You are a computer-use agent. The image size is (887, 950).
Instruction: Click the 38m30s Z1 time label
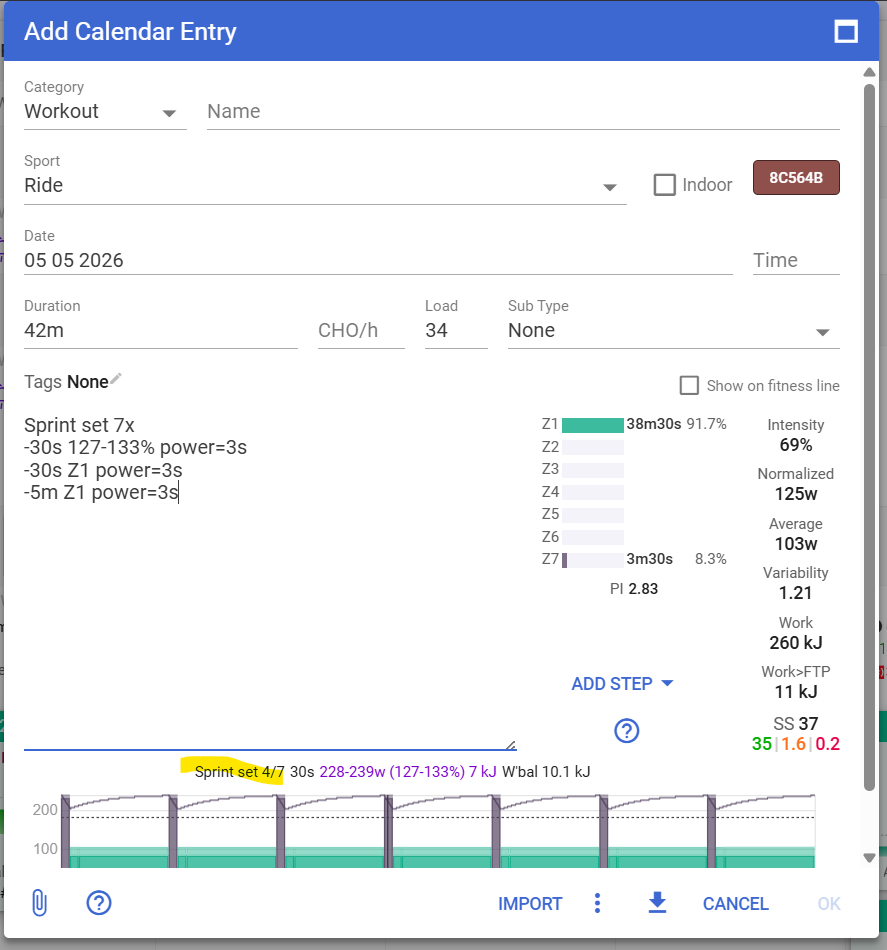654,424
